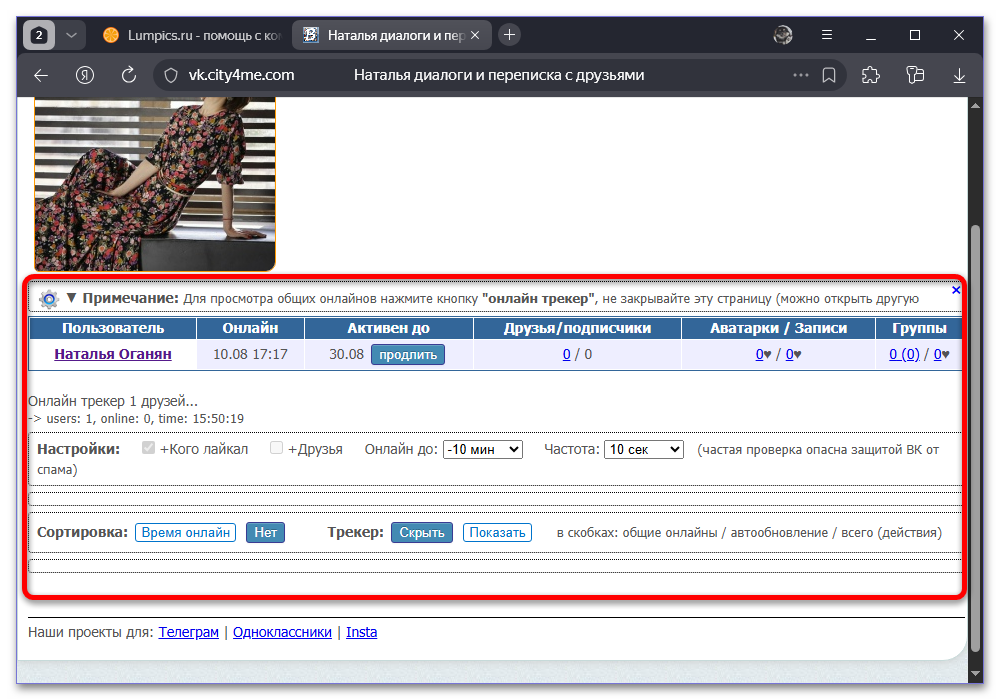Click the site protection shield icon

pos(171,75)
